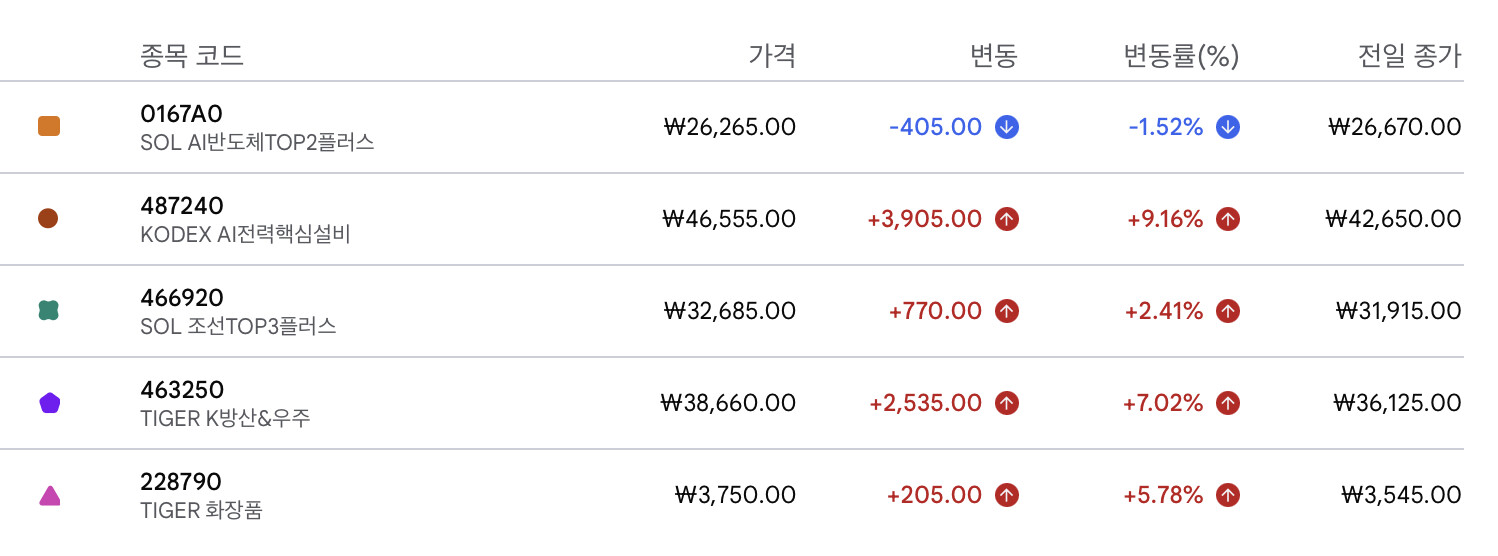Click red up arrow beside +3,905.00
Screen dimensions: 1498x556
1007,219
